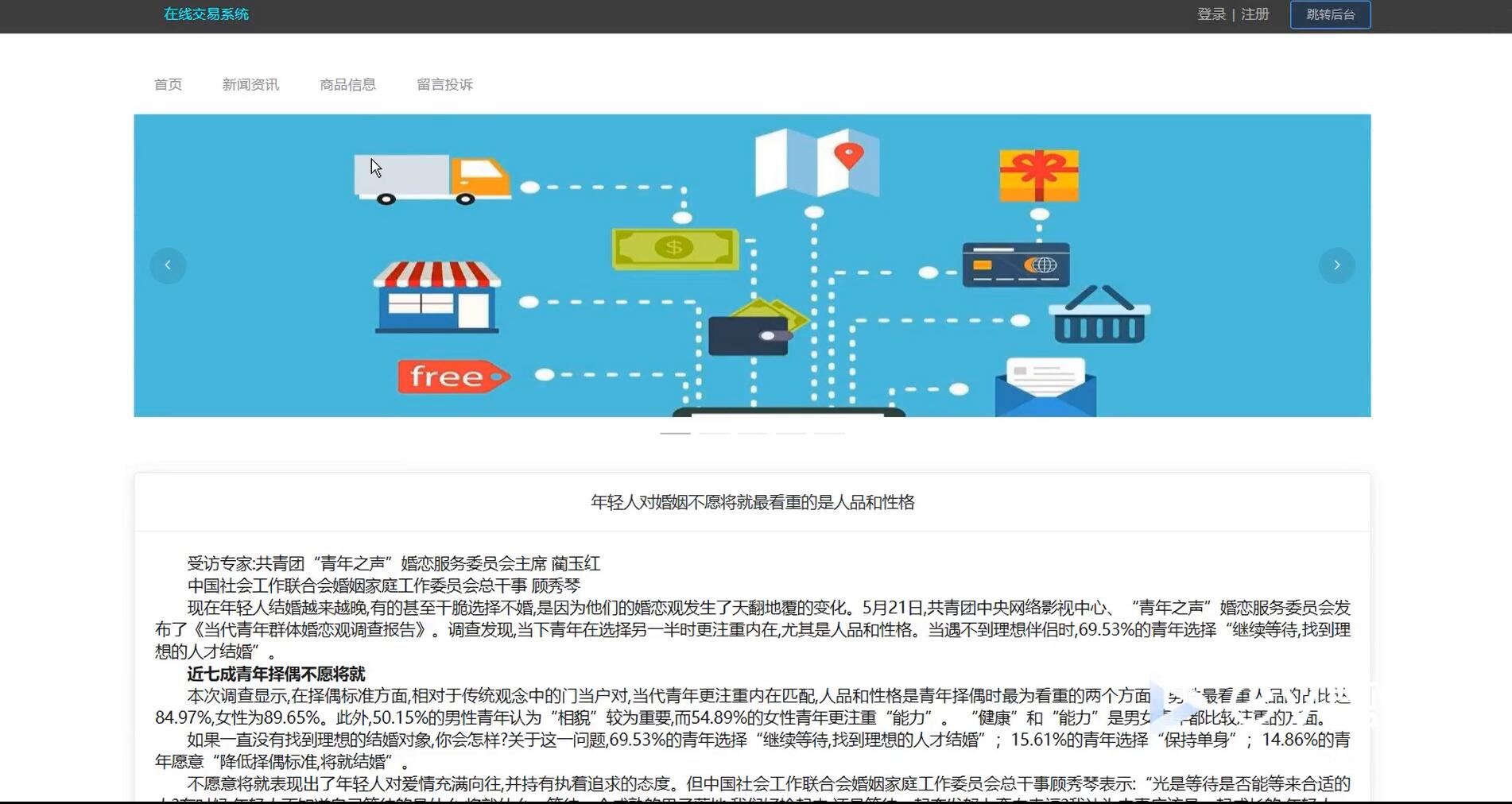Image resolution: width=1512 pixels, height=804 pixels.
Task: Select the 首页 navigation item
Action: [x=168, y=85]
